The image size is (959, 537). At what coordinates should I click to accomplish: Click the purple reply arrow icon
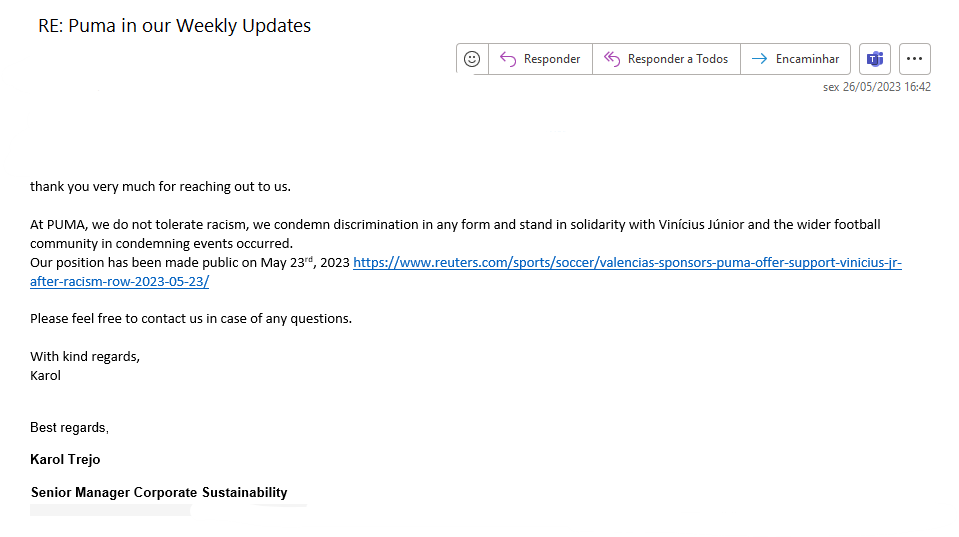pos(508,59)
